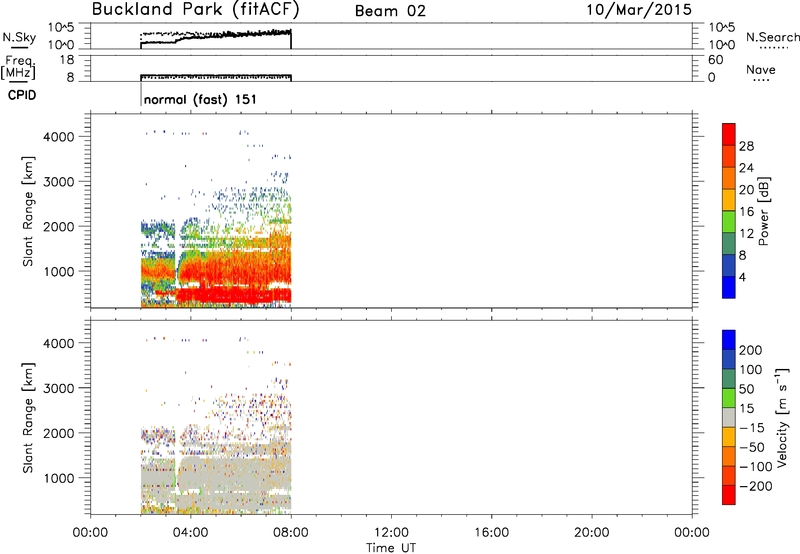
Task: Click the '08:00' time axis label
Action: click(x=291, y=533)
